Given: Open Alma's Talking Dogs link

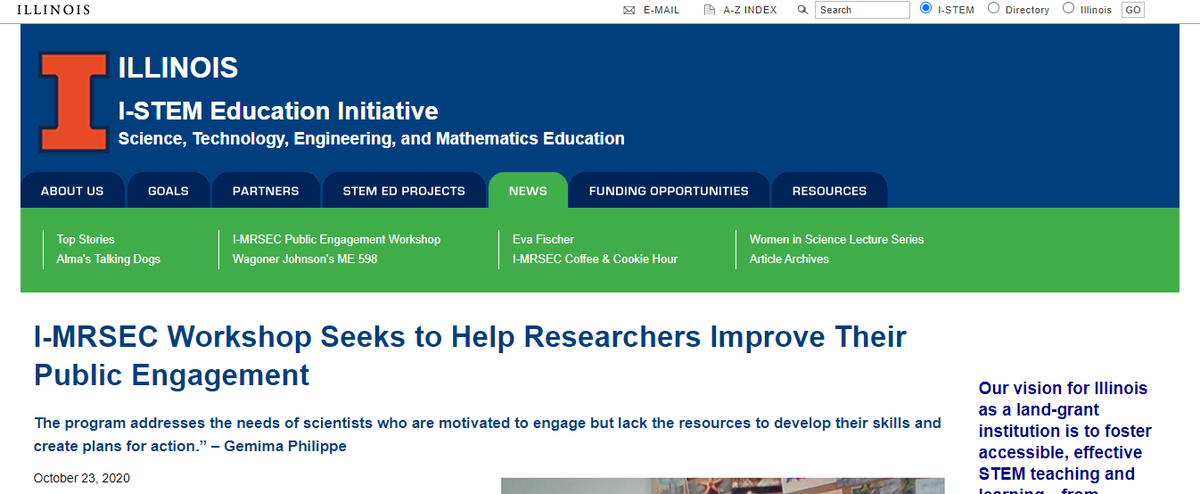Looking at the screenshot, I should tap(109, 259).
